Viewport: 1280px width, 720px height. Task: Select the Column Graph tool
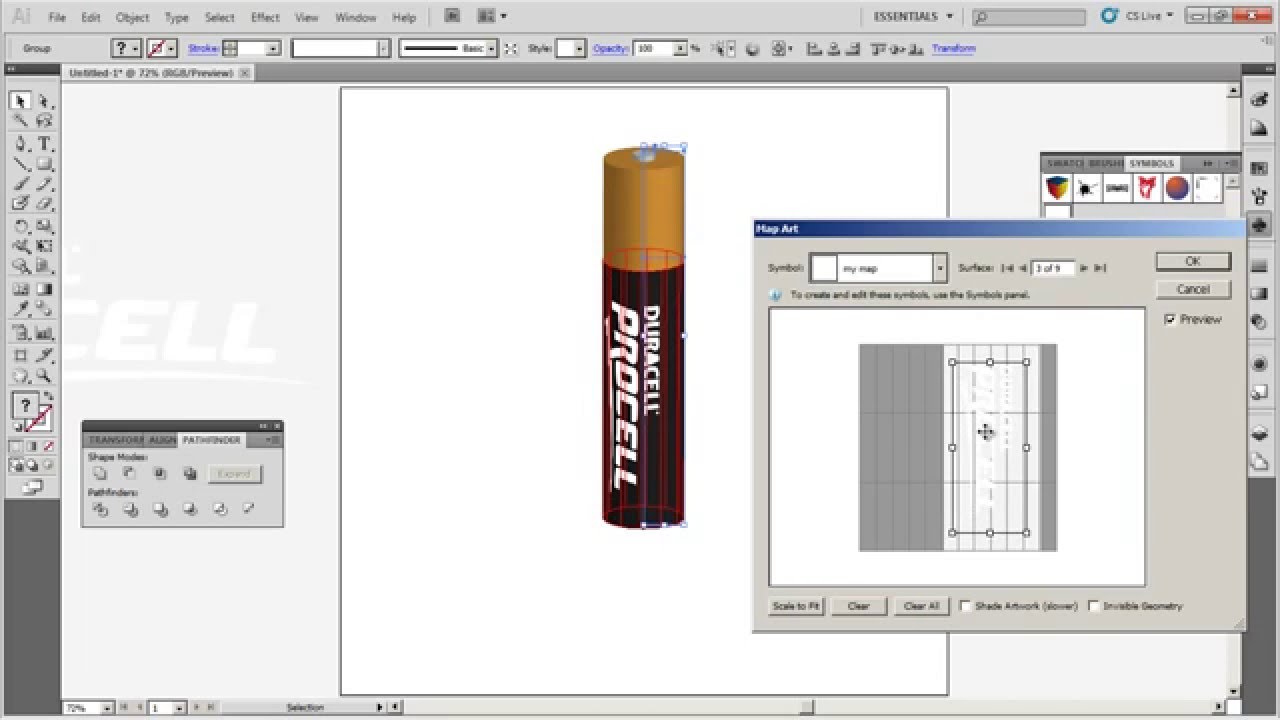pyautogui.click(x=45, y=333)
